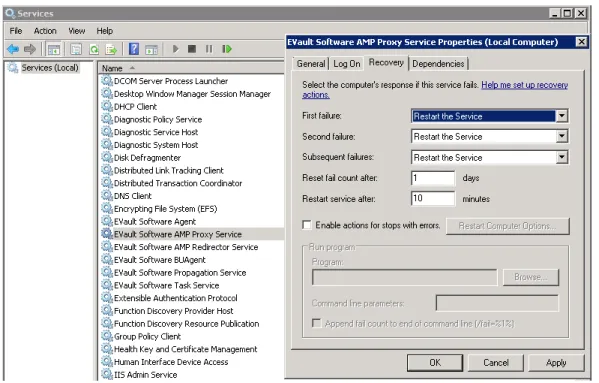Viewport: 599px width, 383px height.
Task: Click the Apply button
Action: (x=556, y=362)
